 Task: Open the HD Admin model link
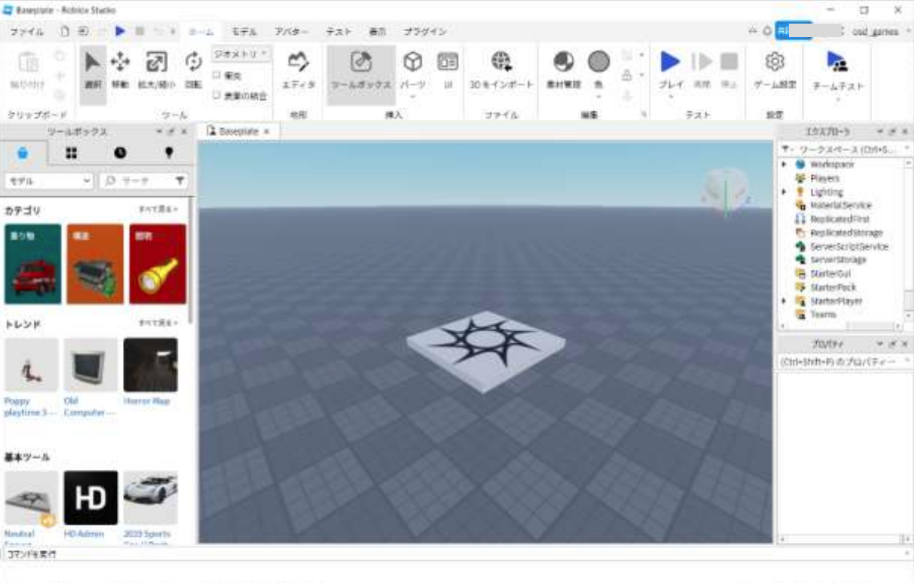tap(84, 533)
